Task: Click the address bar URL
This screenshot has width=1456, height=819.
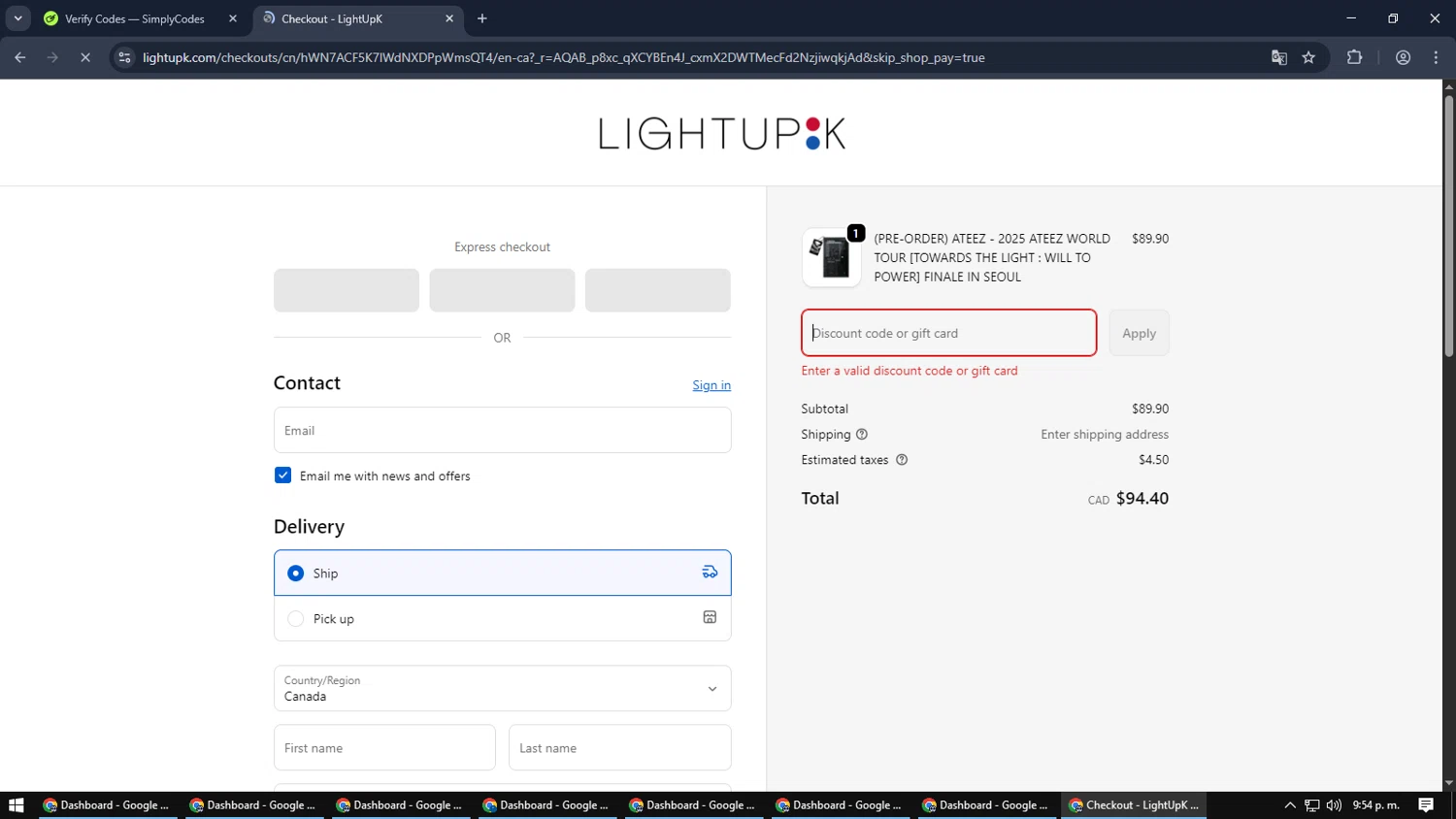Action: coord(563,57)
